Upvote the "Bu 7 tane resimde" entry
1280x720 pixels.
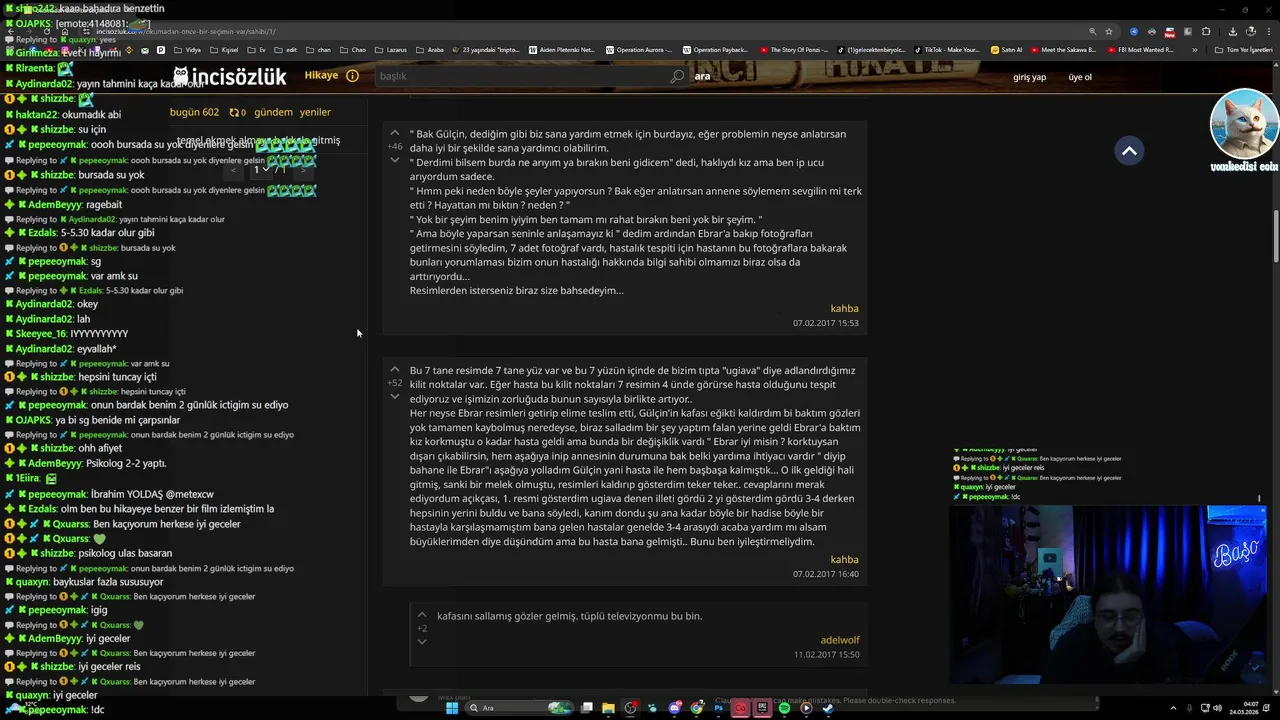click(x=395, y=370)
